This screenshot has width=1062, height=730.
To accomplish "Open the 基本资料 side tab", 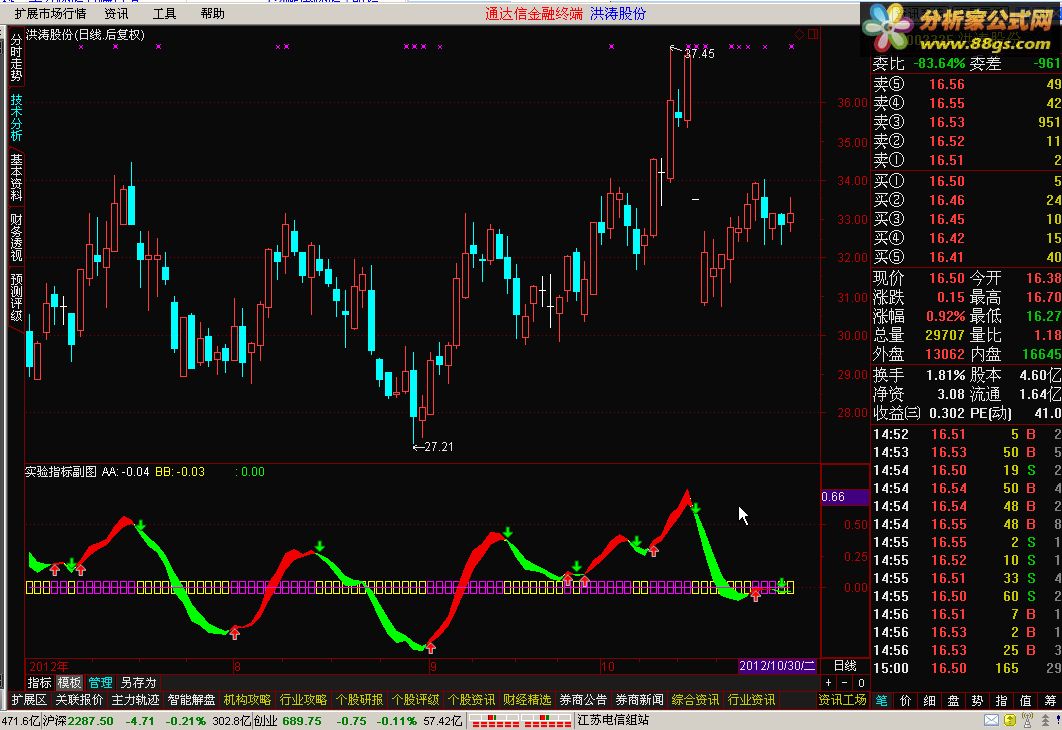I will click(16, 177).
